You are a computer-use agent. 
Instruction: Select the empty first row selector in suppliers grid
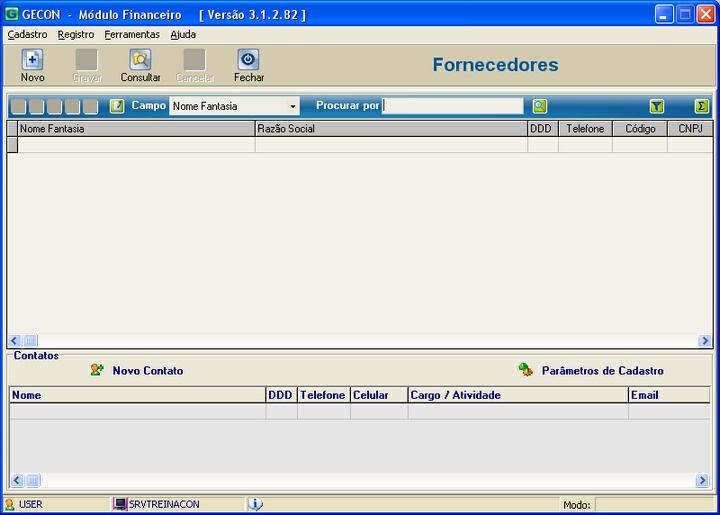click(12, 145)
